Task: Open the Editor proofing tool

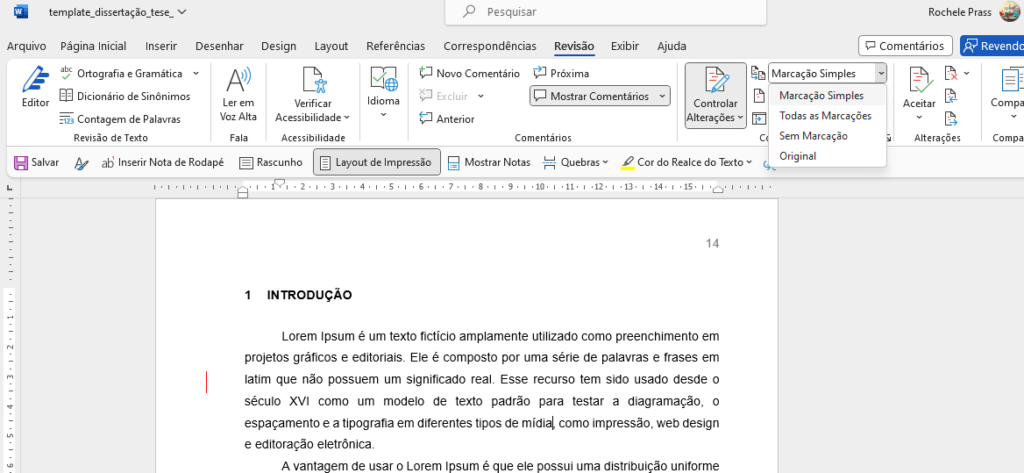Action: pyautogui.click(x=35, y=87)
